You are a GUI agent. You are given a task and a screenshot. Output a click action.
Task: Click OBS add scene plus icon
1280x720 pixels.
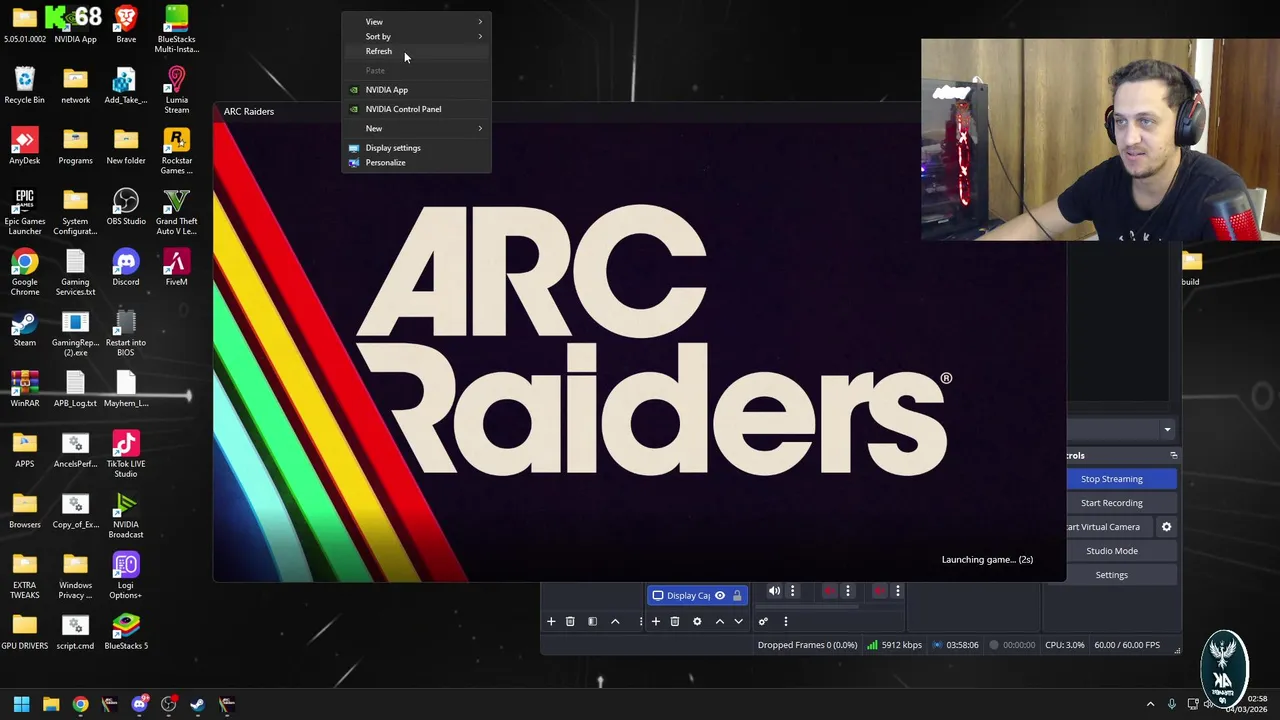click(x=551, y=621)
